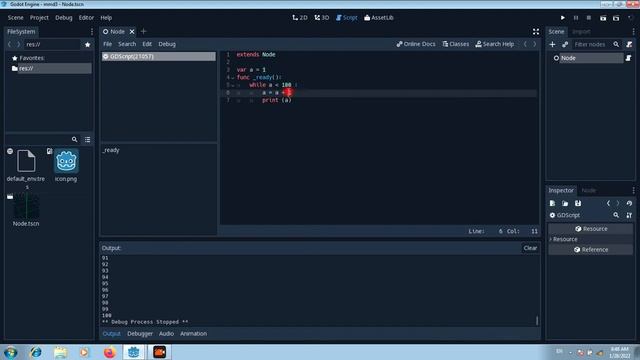Select default_env.tres file
The image size is (640, 360).
click(26, 169)
